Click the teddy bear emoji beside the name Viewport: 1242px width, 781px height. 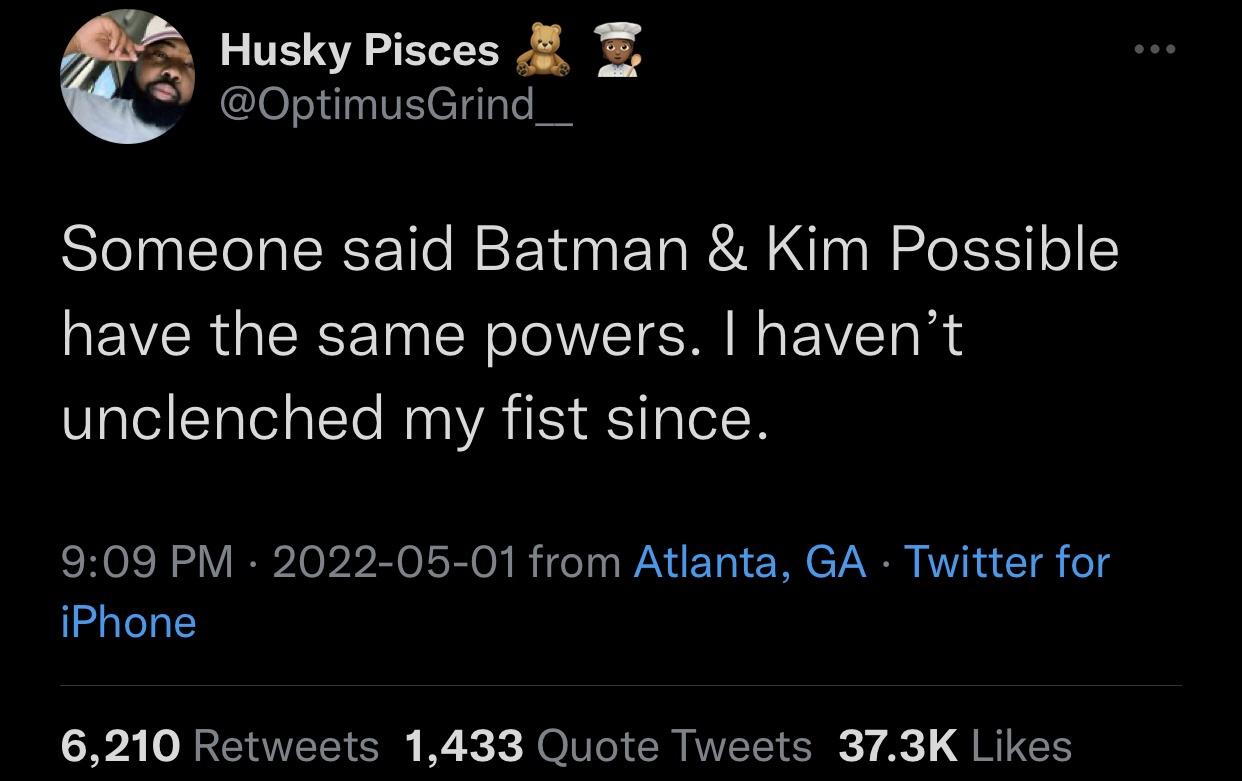[541, 50]
